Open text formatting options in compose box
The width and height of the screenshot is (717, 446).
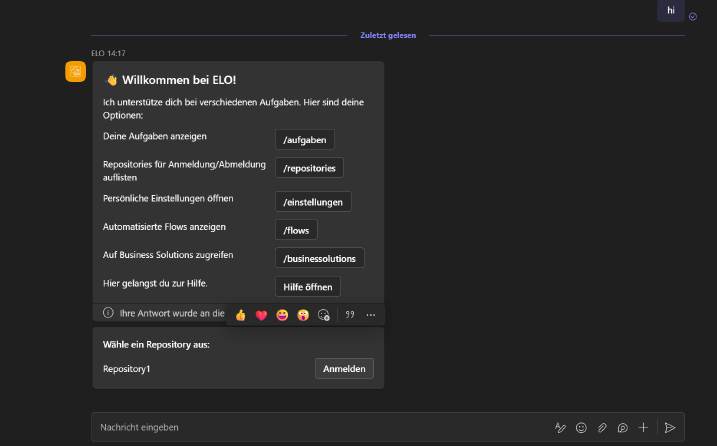(x=560, y=428)
